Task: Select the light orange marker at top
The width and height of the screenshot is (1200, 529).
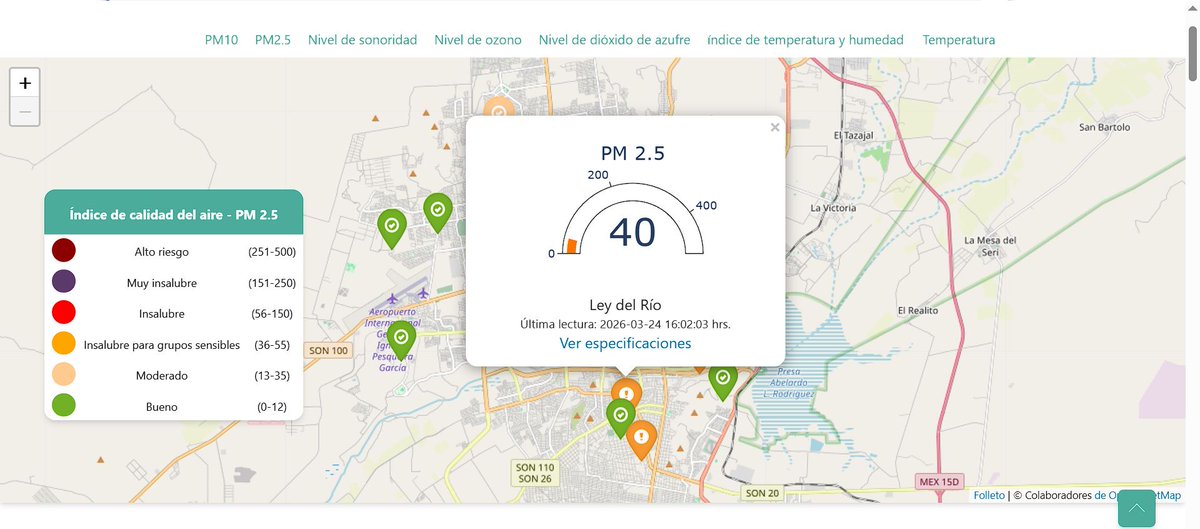Action: click(x=498, y=107)
